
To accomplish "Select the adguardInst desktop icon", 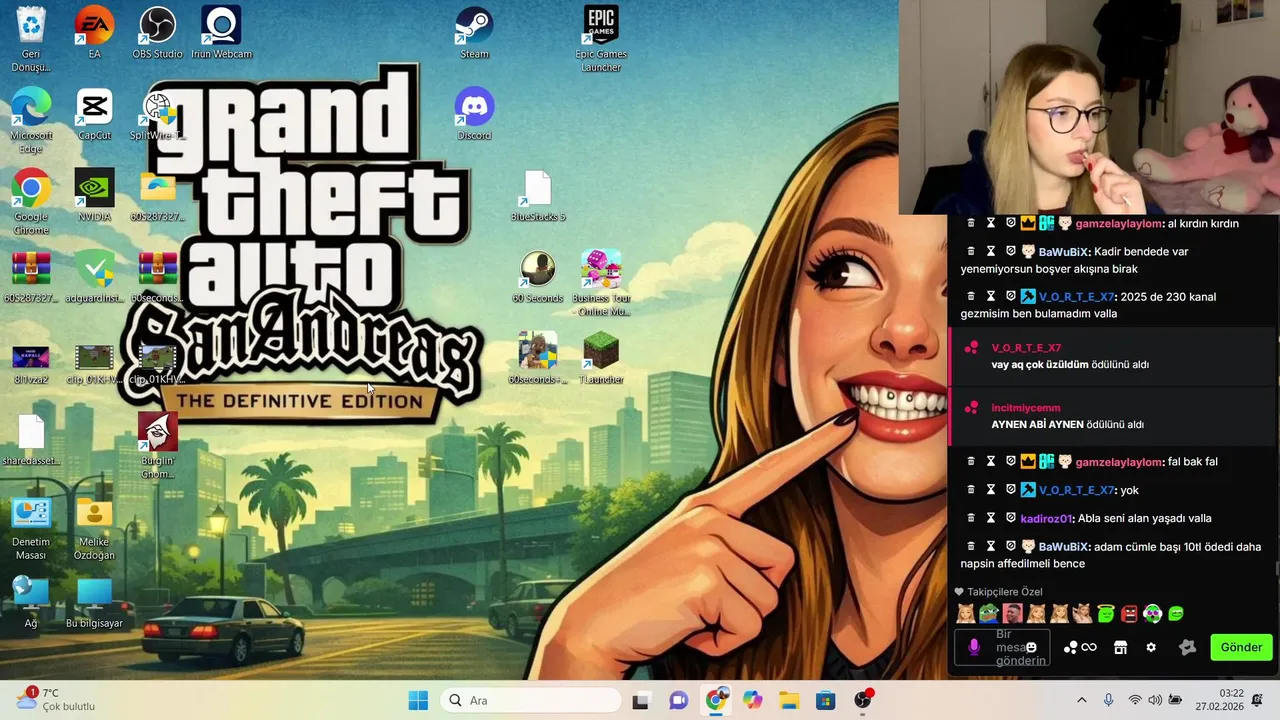I will [94, 277].
